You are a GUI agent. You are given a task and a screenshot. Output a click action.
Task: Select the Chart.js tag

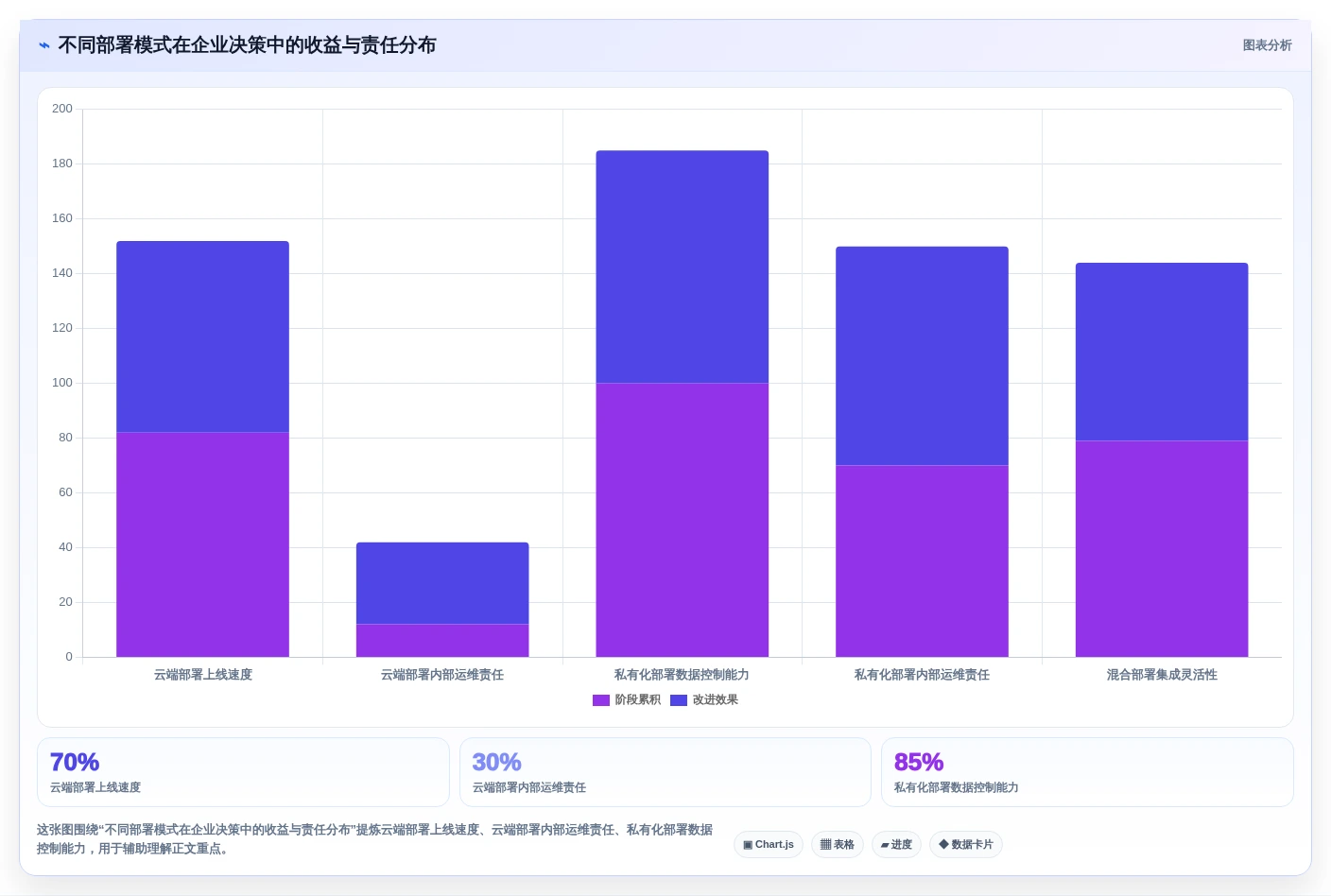click(769, 845)
